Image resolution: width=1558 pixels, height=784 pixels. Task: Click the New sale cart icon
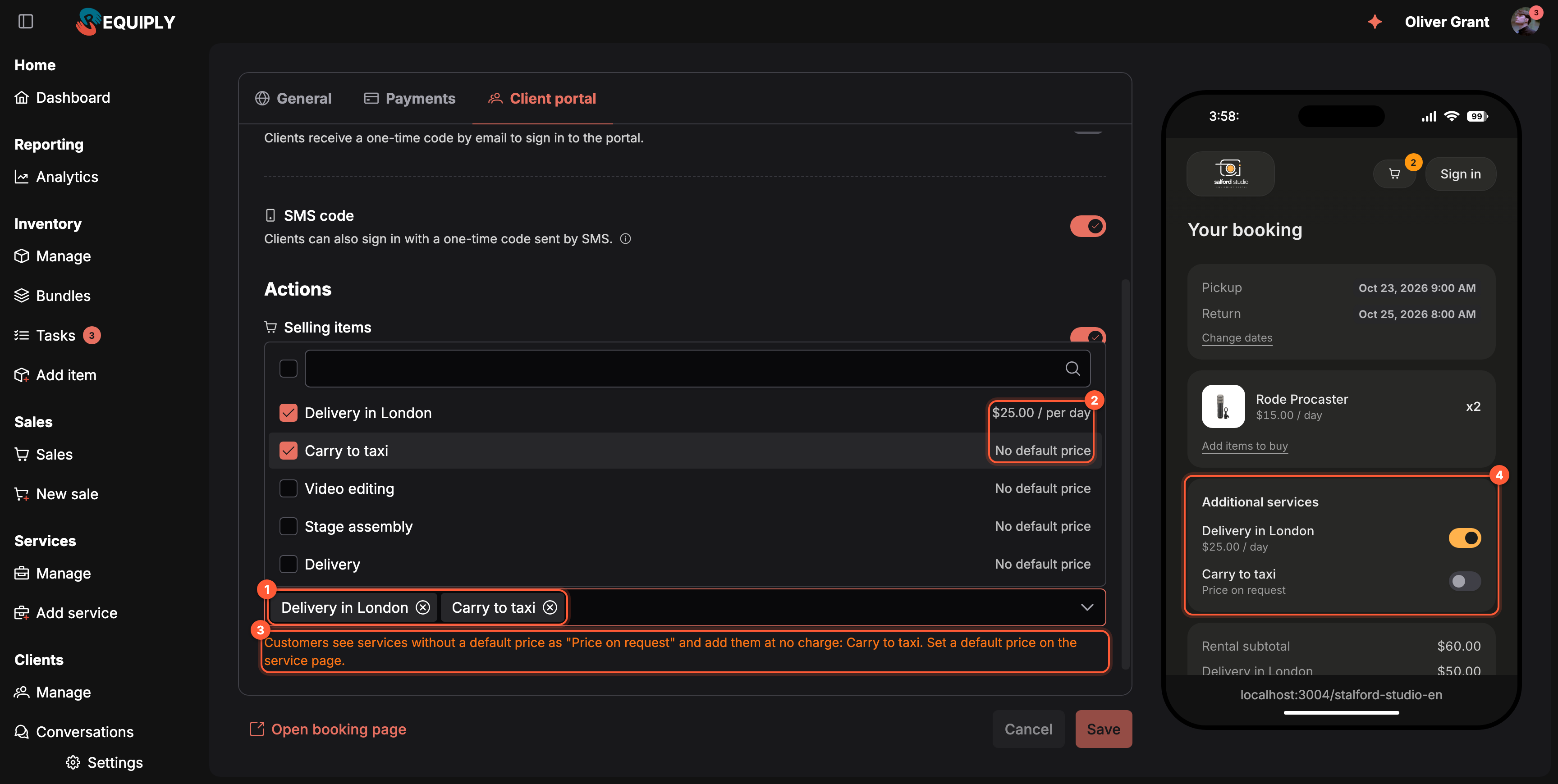(x=22, y=494)
